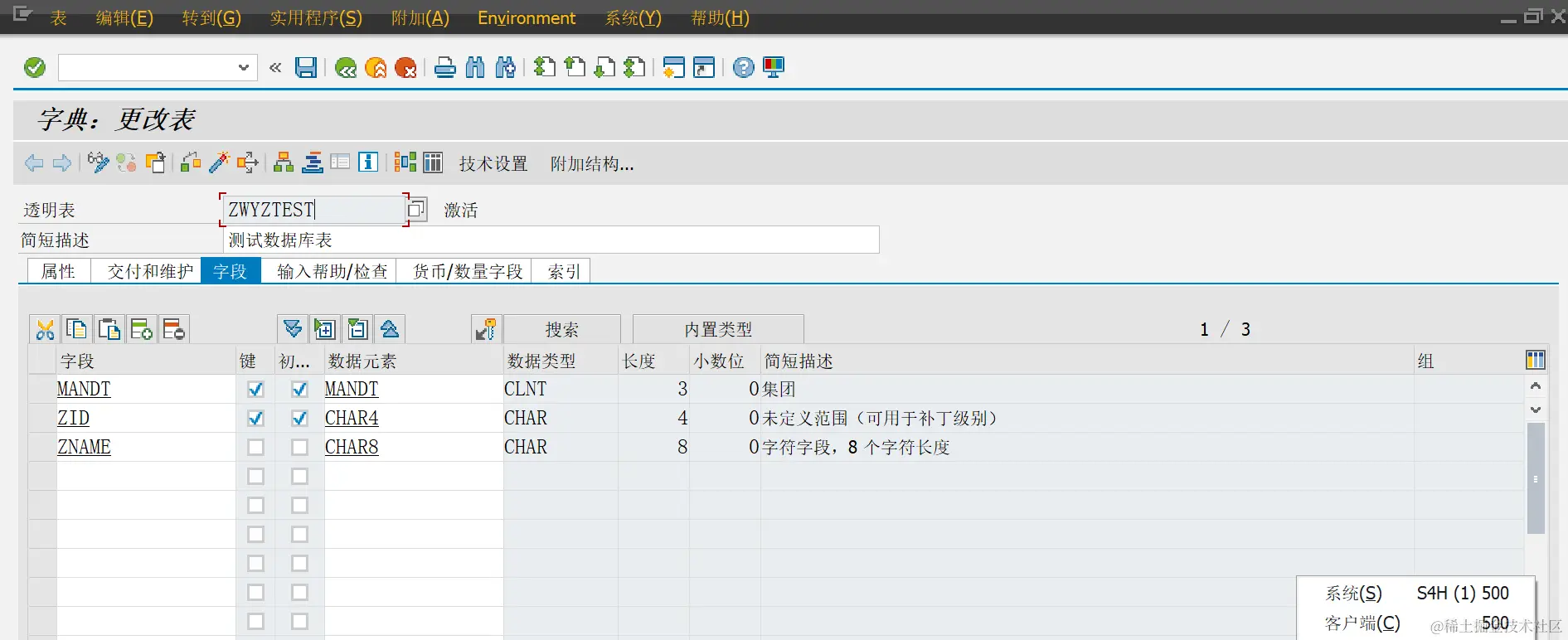This screenshot has width=1568, height=640.
Task: Click the Print icon
Action: click(x=445, y=67)
